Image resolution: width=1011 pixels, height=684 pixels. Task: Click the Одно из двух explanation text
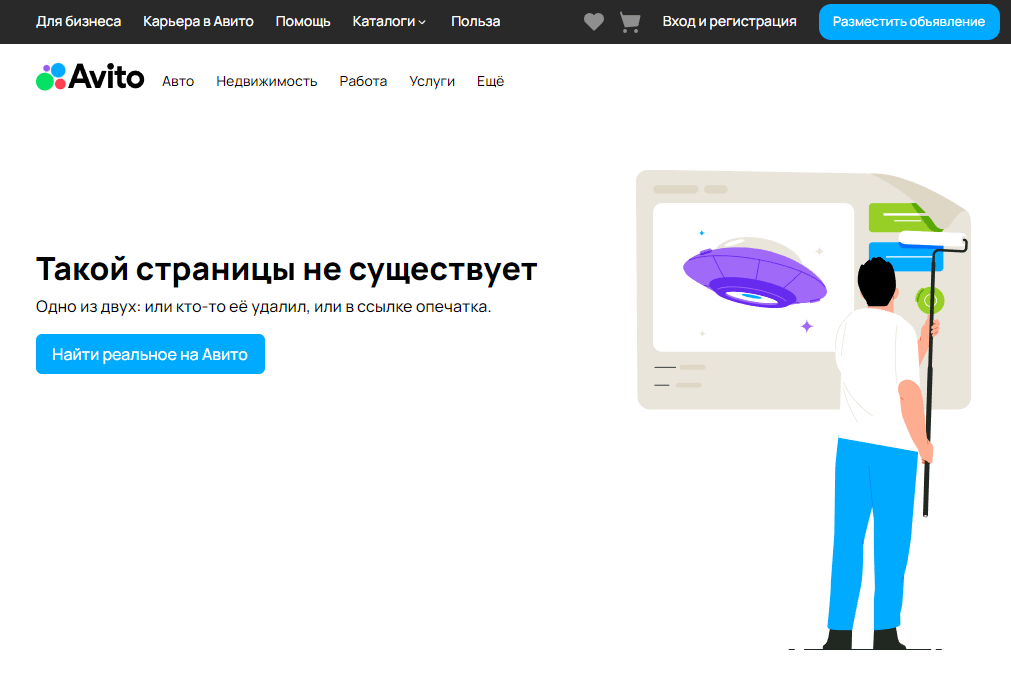pyautogui.click(x=263, y=307)
